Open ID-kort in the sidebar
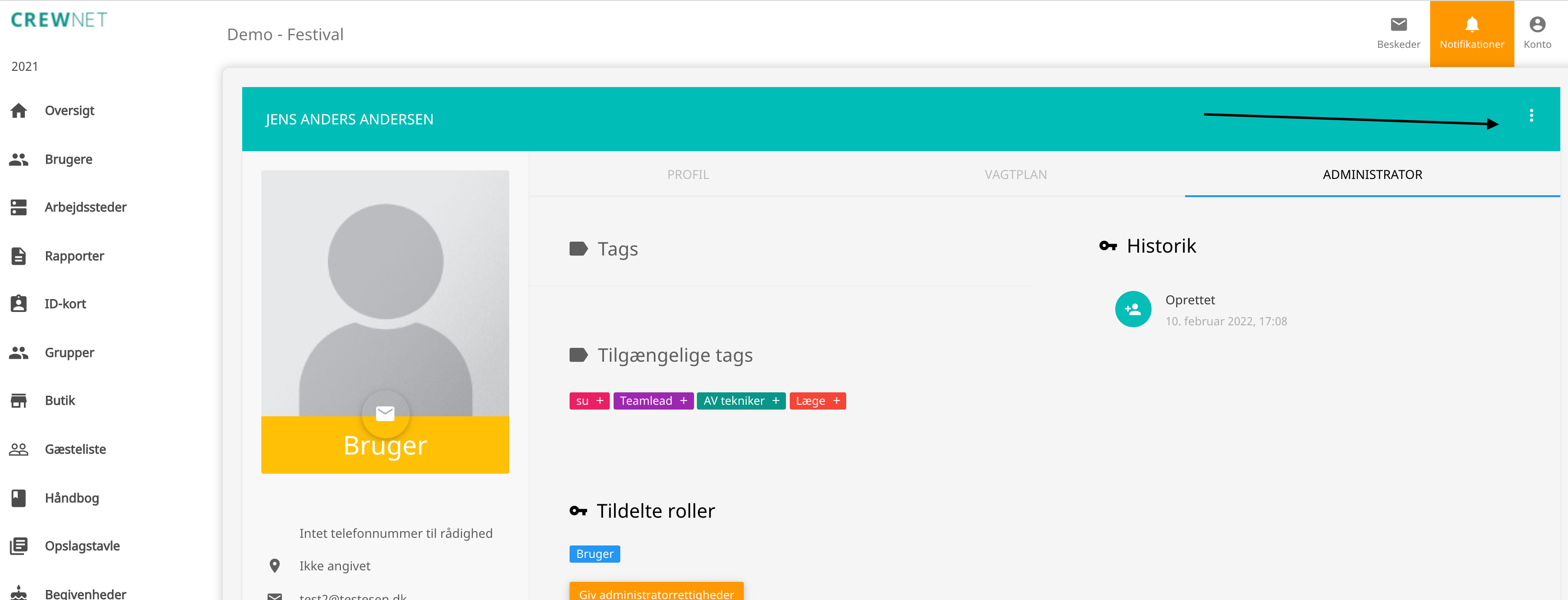 point(65,304)
